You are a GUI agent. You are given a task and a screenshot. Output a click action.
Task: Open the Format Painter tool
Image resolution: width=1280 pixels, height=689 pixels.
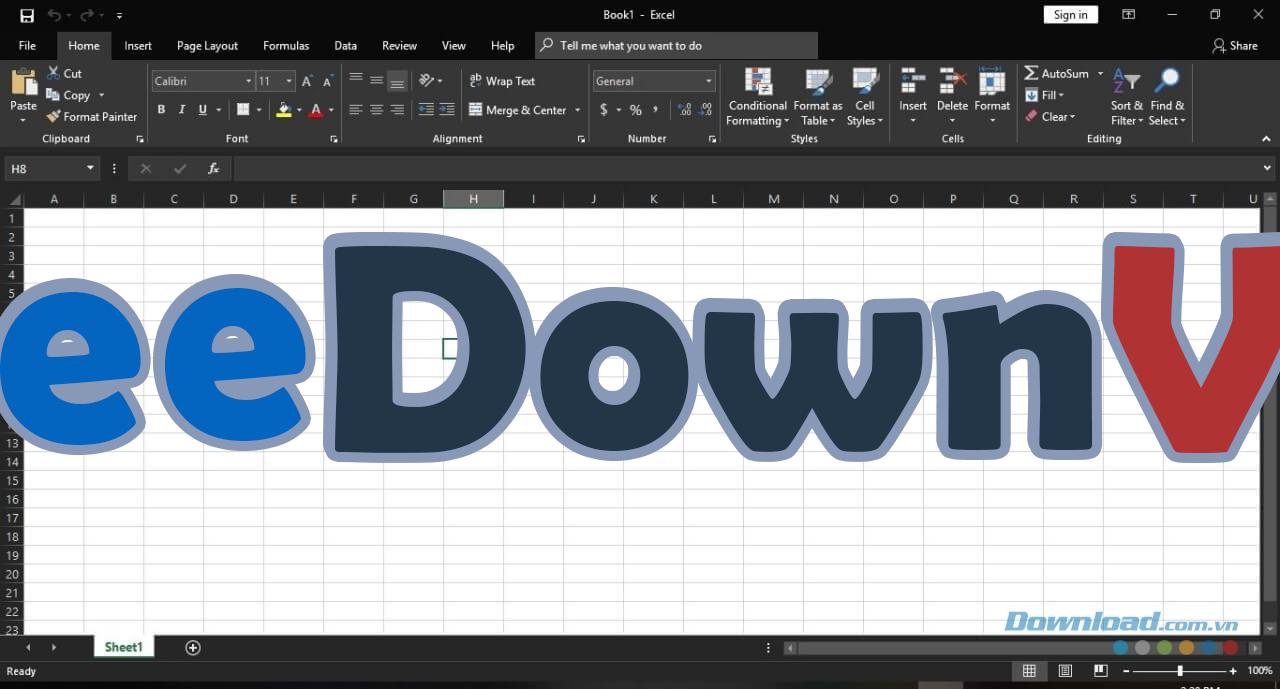pos(91,116)
